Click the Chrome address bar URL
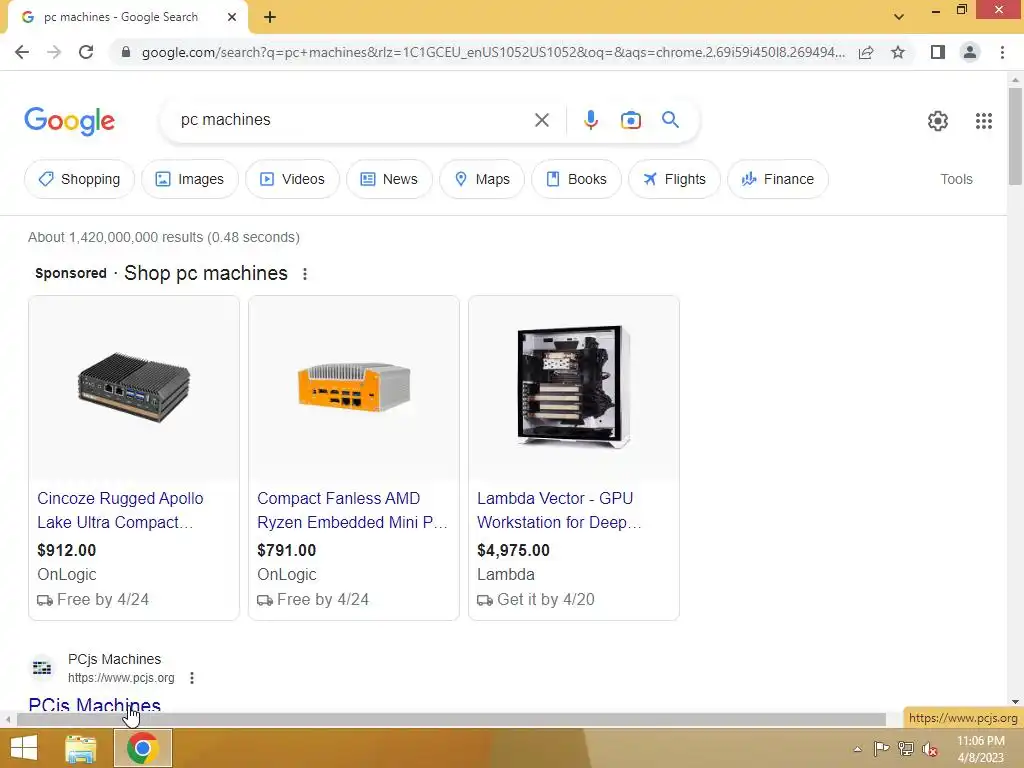This screenshot has width=1024, height=768. point(493,52)
